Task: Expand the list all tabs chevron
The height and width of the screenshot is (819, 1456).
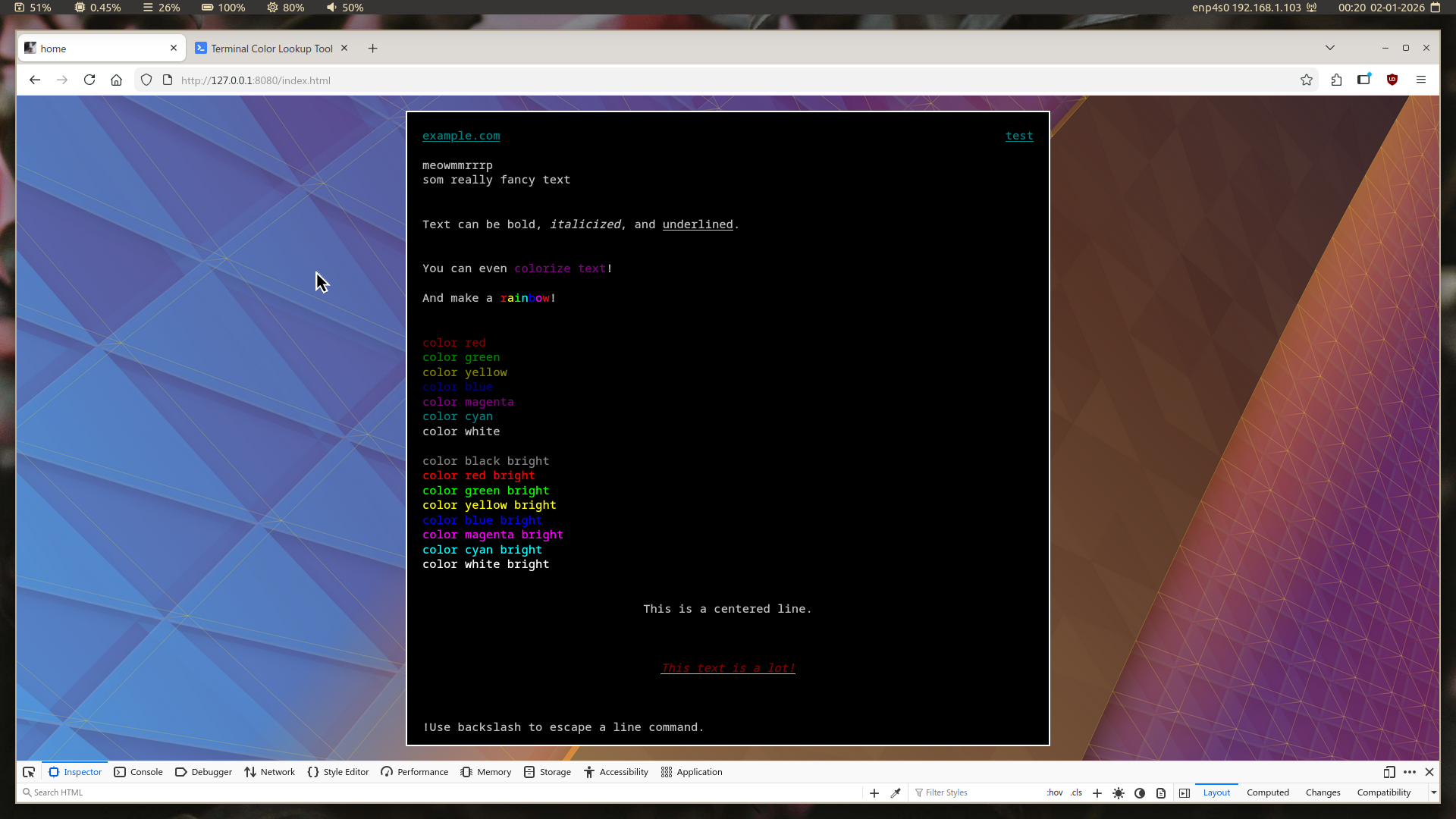Action: click(x=1330, y=48)
